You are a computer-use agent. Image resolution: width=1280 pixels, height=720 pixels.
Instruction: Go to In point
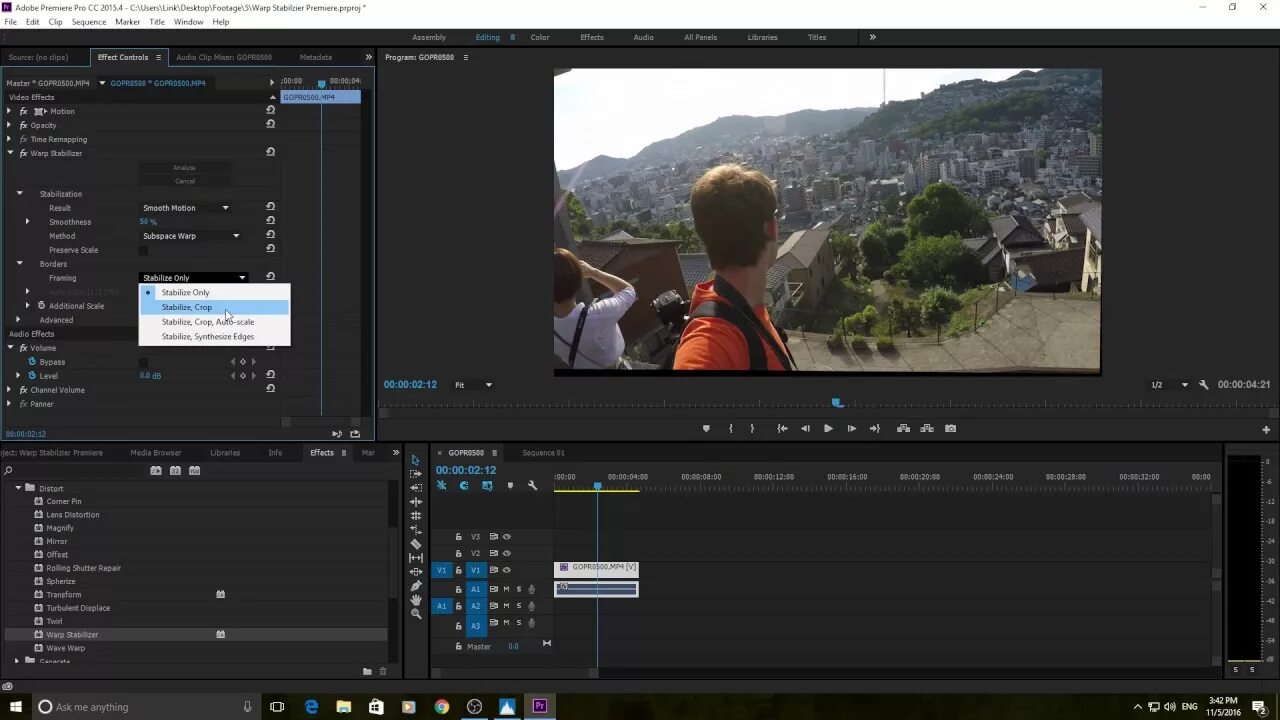[x=782, y=428]
